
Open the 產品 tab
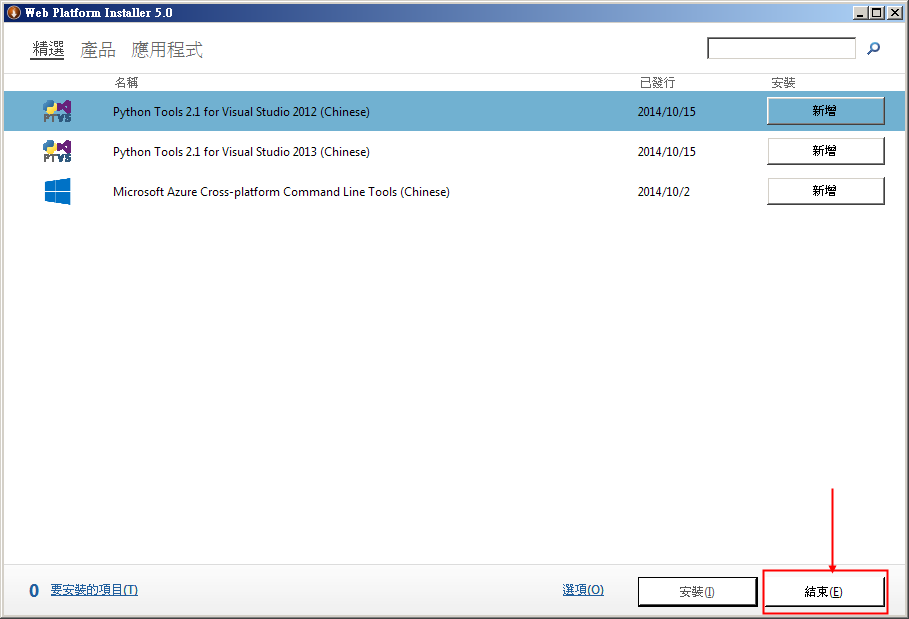coord(98,50)
